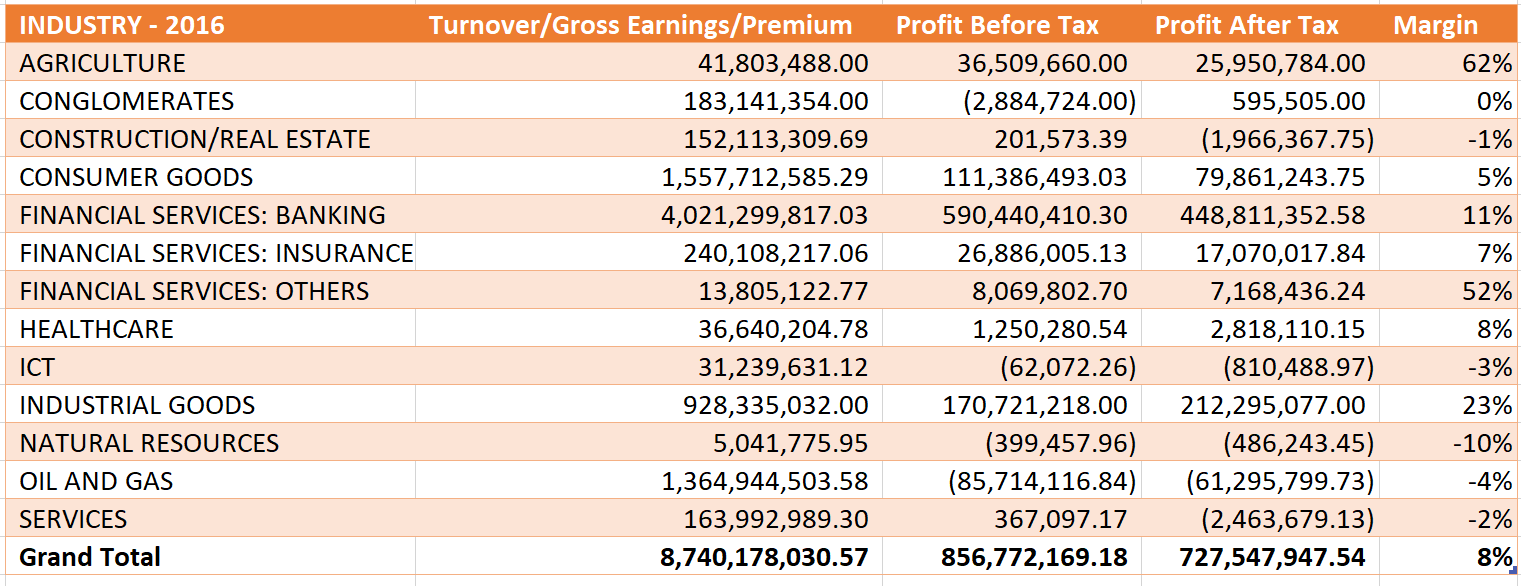Select the SERVICES industry label cell
Screen dimensions: 1521x586
click(73, 519)
